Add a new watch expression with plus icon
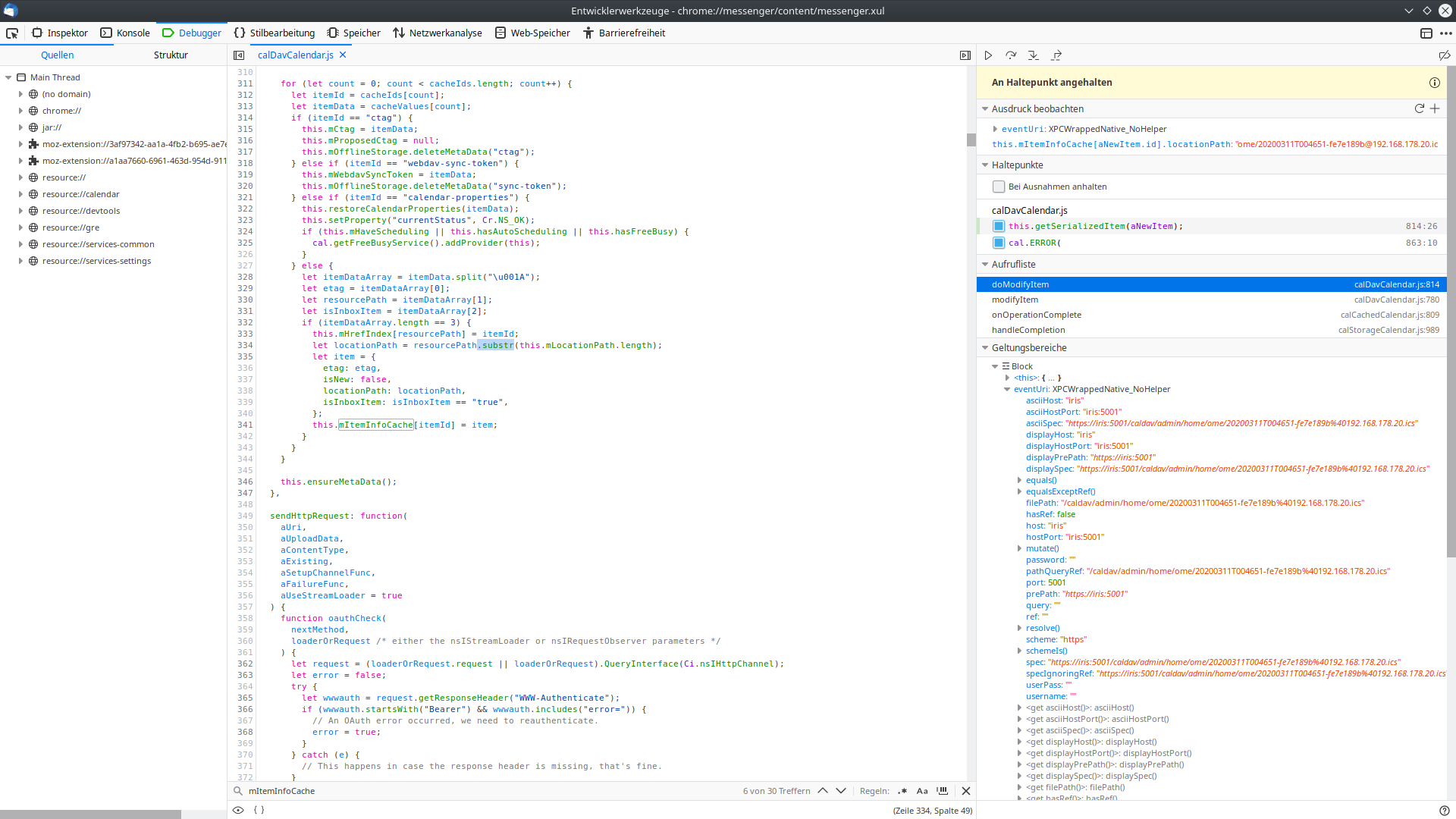Screen dimensions: 1456x819 pyautogui.click(x=1435, y=108)
